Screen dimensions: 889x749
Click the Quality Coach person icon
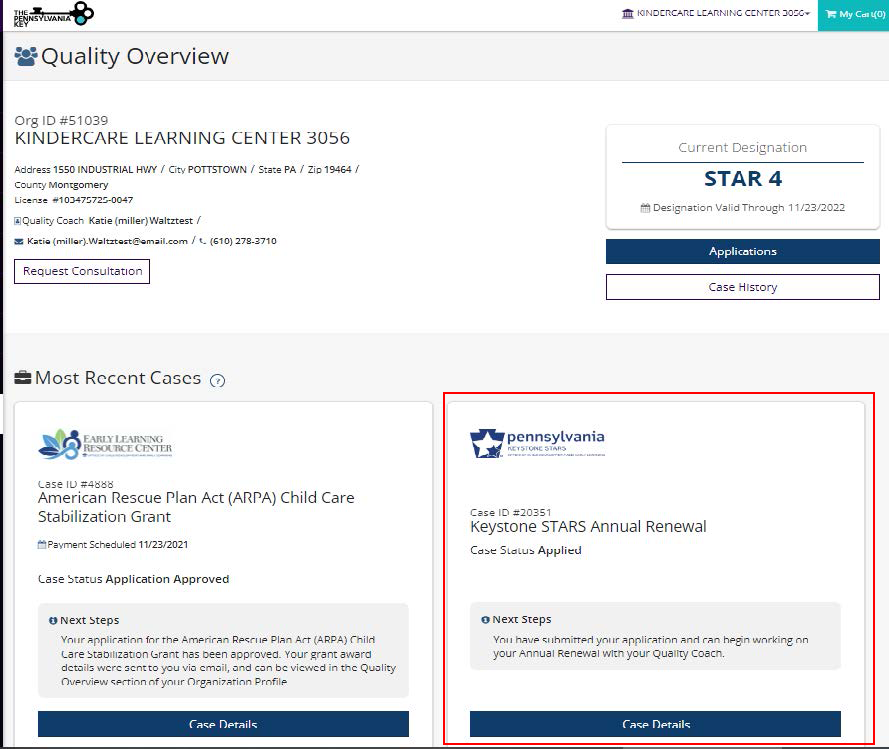18,221
